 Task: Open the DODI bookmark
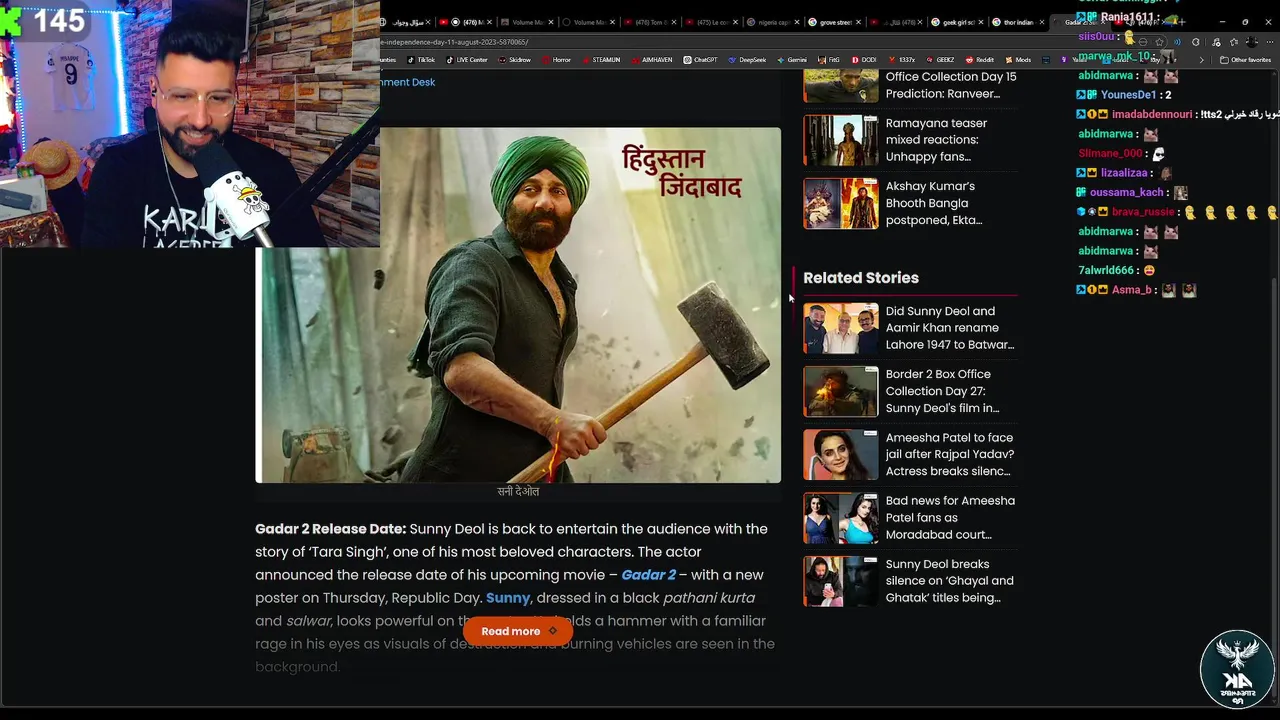point(863,60)
